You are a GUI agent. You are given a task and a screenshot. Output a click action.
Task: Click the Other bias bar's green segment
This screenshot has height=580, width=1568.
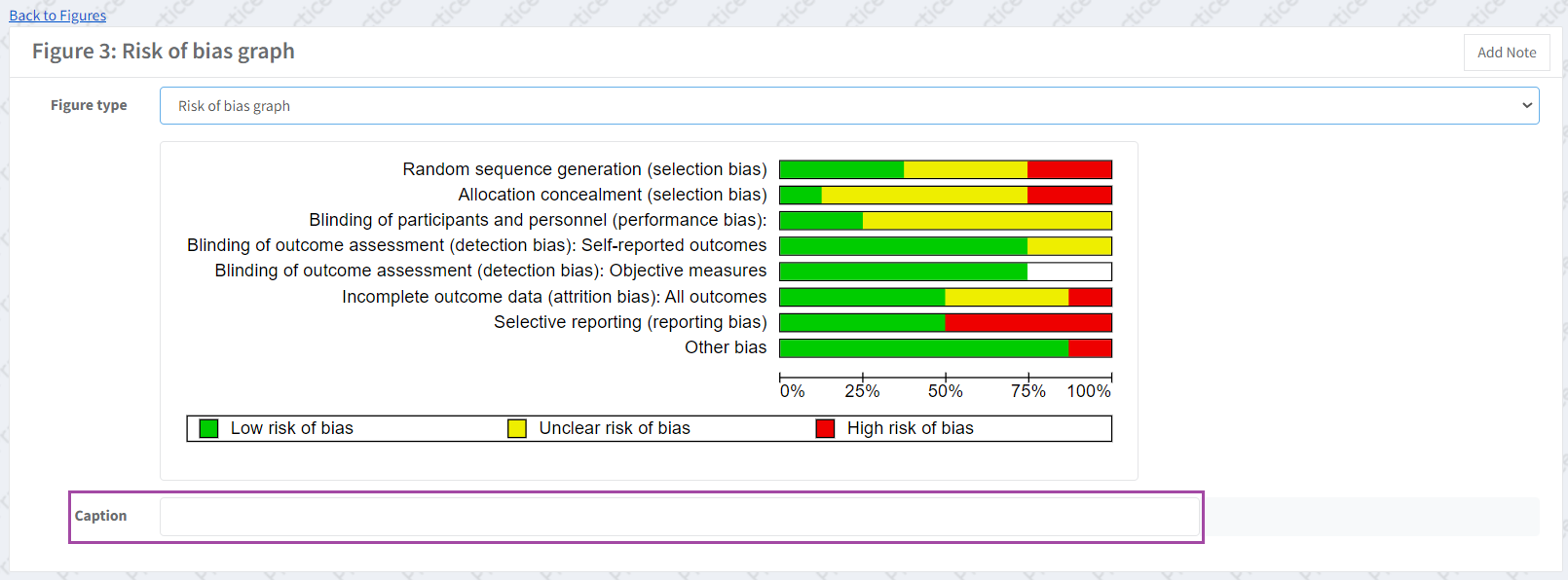tap(923, 347)
